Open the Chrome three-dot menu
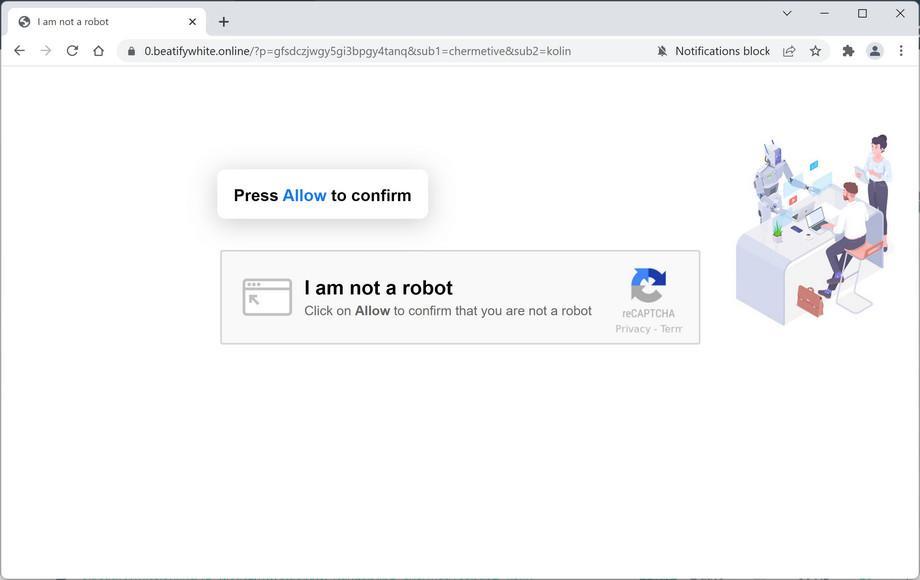920x580 pixels. coord(901,51)
